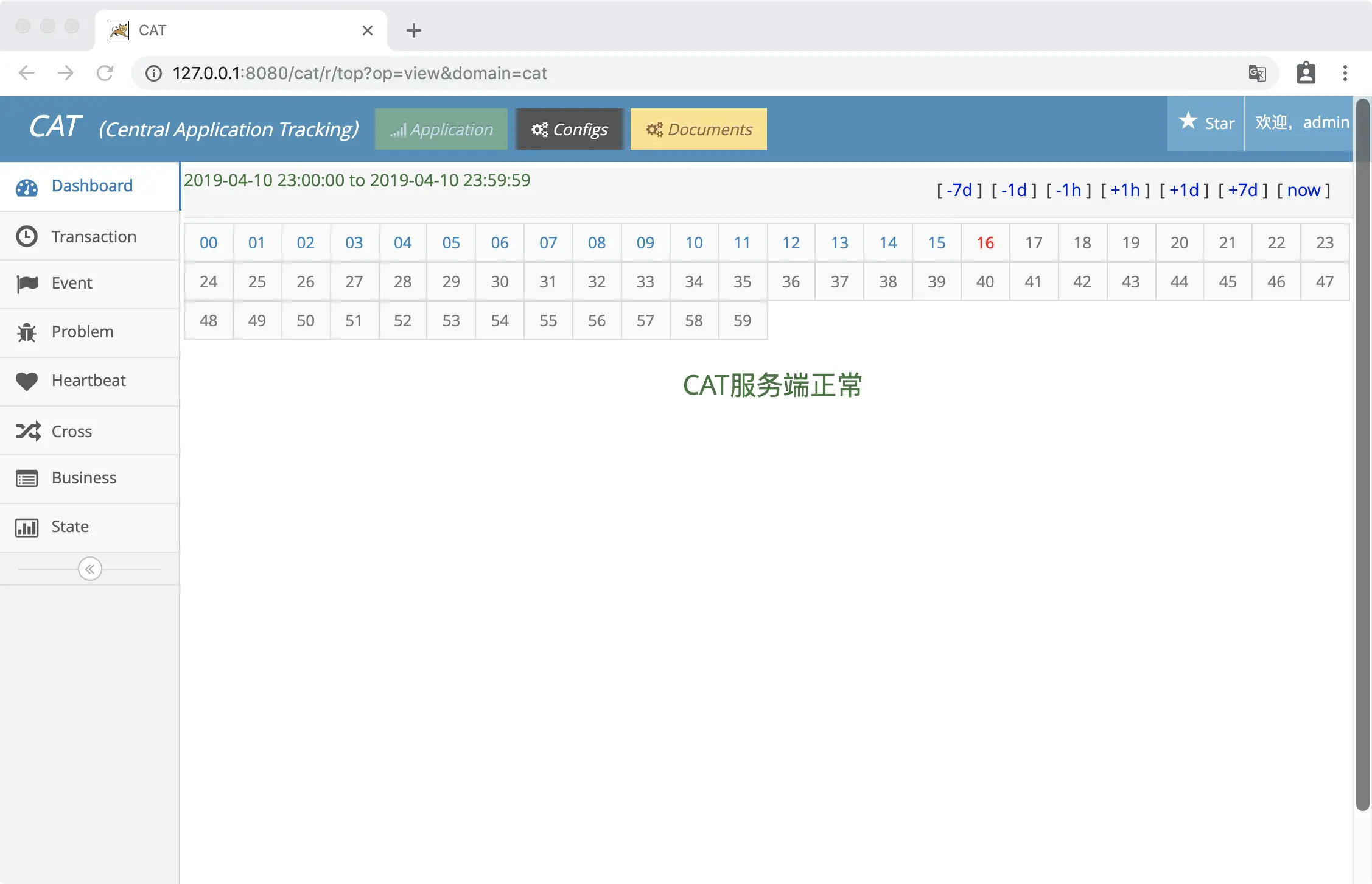The width and height of the screenshot is (1372, 884).
Task: Click the Problem bug icon
Action: 27,332
